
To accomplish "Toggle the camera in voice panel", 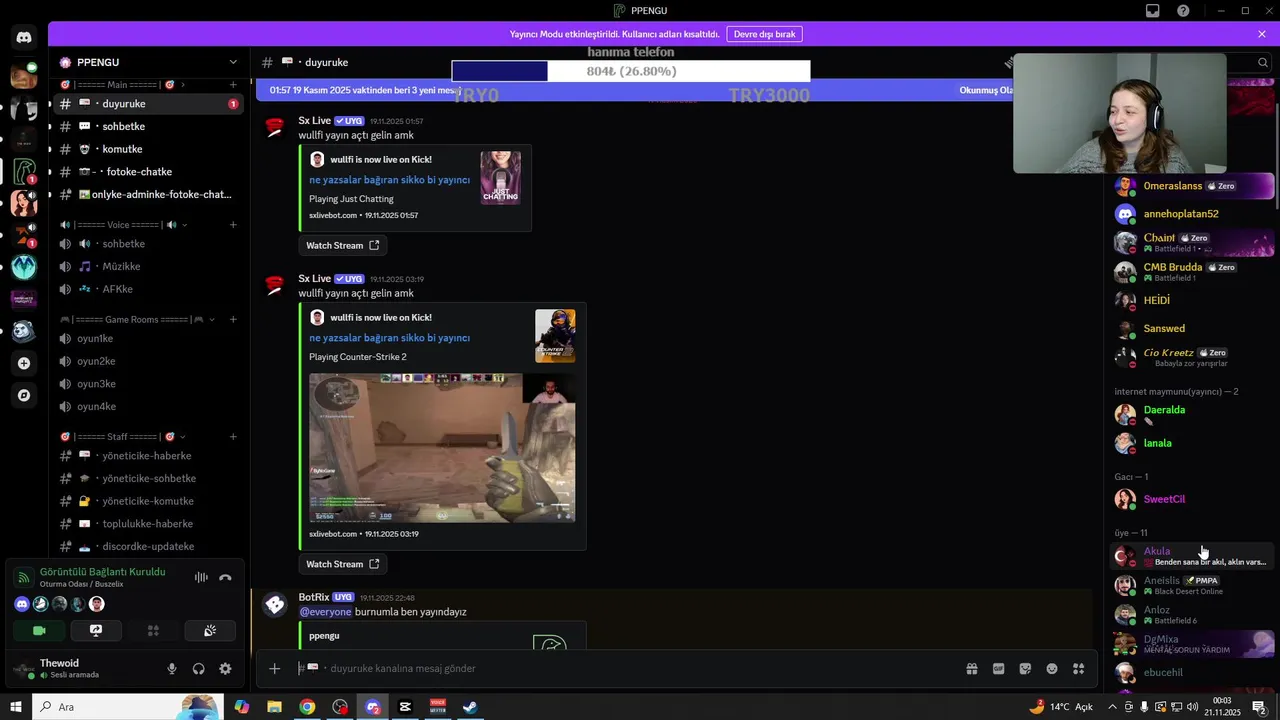I will (x=40, y=631).
